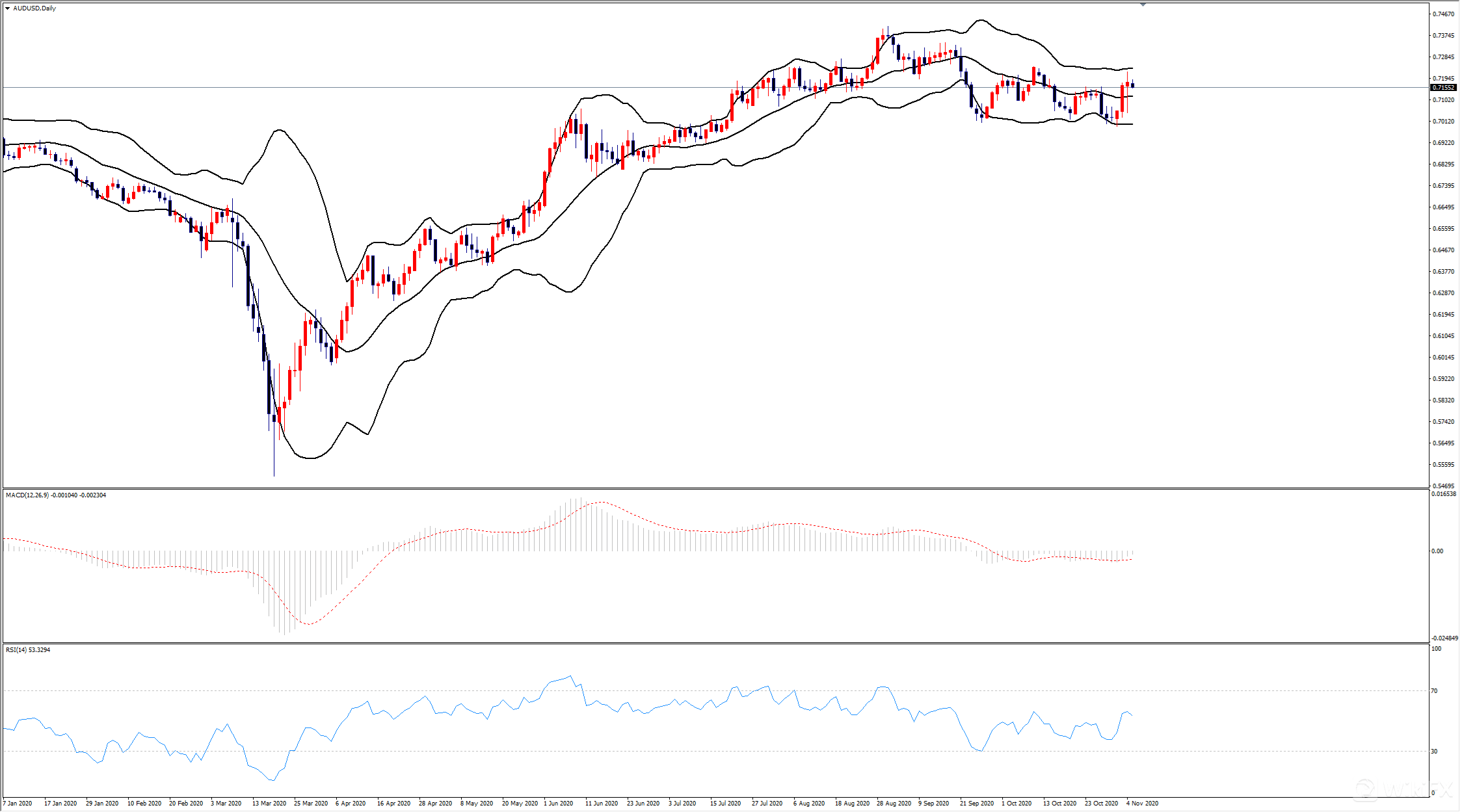Image resolution: width=1460 pixels, height=812 pixels.
Task: Click the 13 Mar 2020 date label
Action: tap(269, 804)
